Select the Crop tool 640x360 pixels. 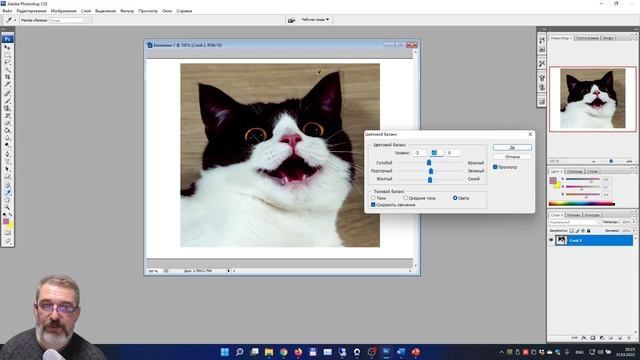coord(7,77)
